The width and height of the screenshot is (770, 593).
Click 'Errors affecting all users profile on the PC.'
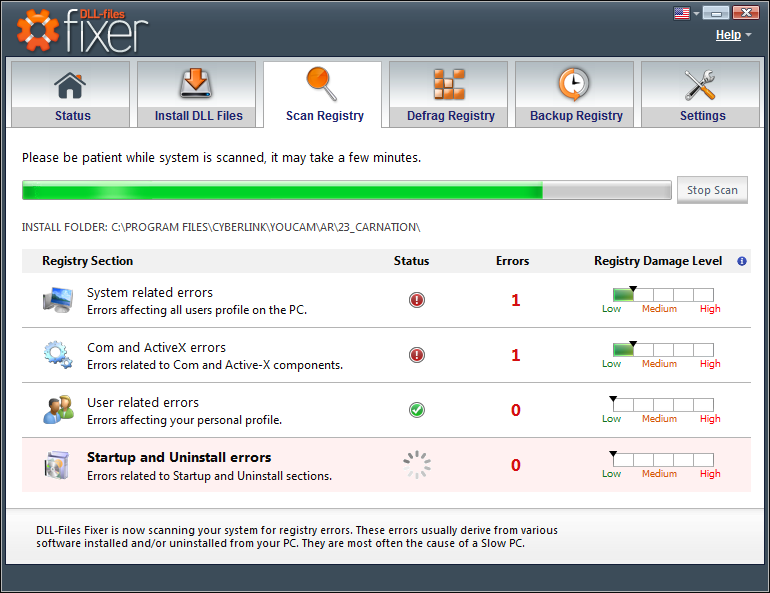pos(197,310)
